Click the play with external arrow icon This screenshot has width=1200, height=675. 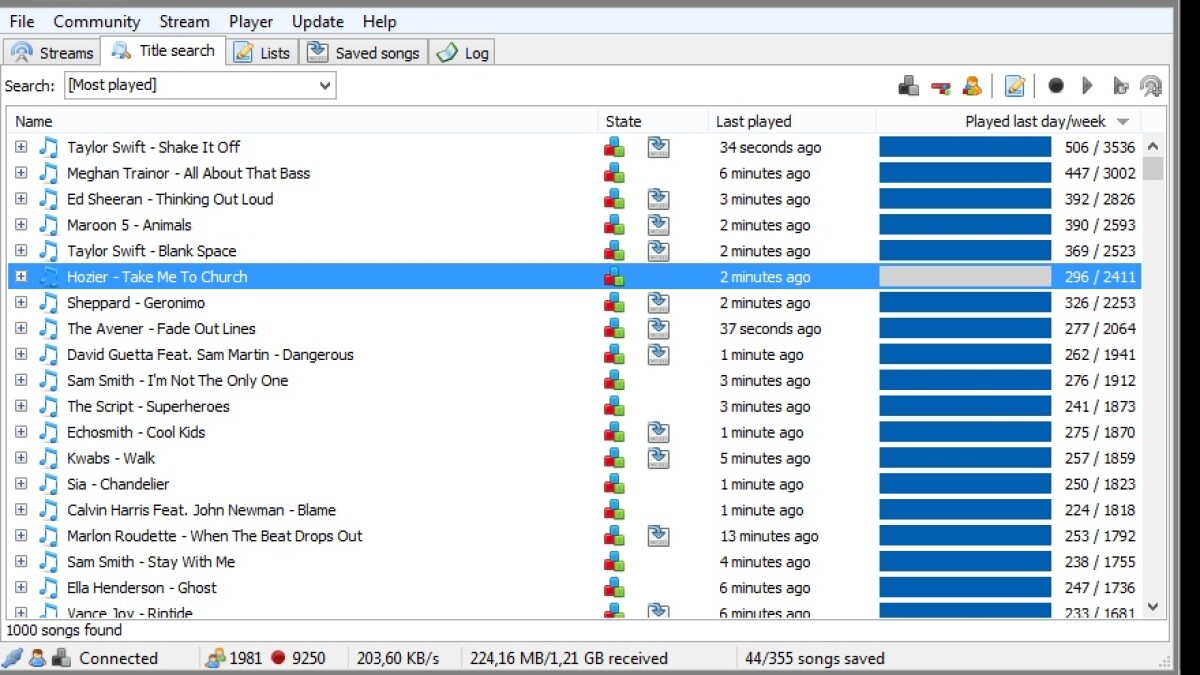click(x=1120, y=86)
